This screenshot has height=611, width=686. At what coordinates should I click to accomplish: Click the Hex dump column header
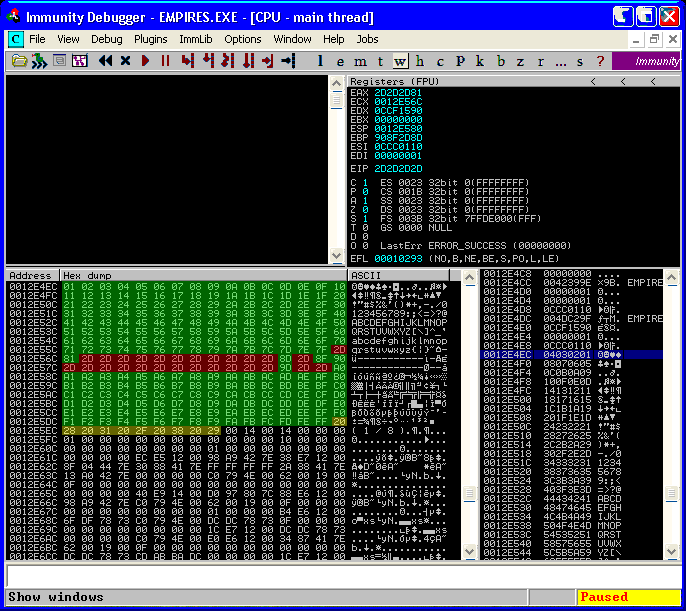tap(203, 276)
